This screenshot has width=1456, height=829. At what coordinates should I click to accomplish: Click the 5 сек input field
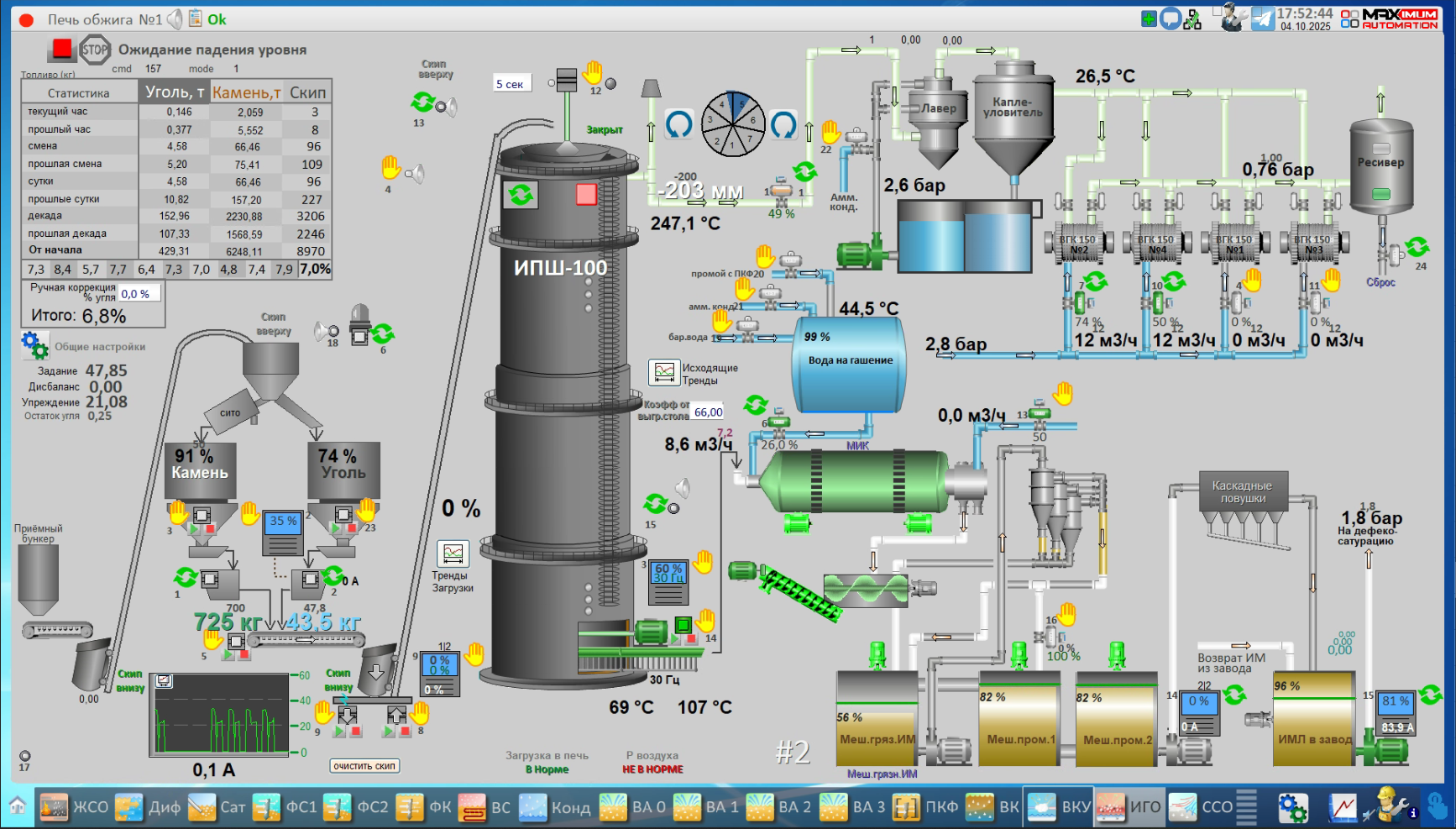pyautogui.click(x=512, y=84)
